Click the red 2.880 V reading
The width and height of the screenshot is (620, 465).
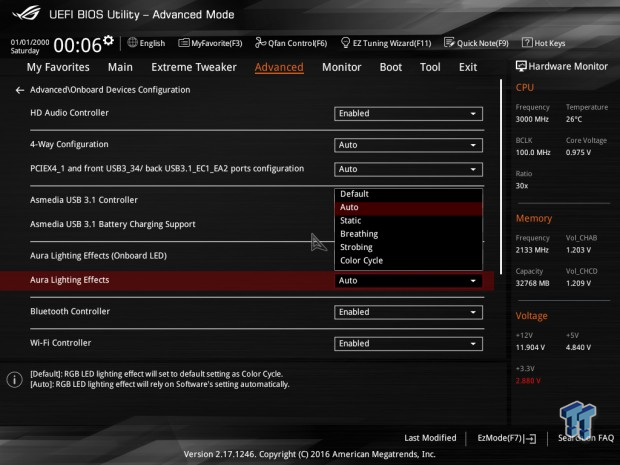pos(528,381)
